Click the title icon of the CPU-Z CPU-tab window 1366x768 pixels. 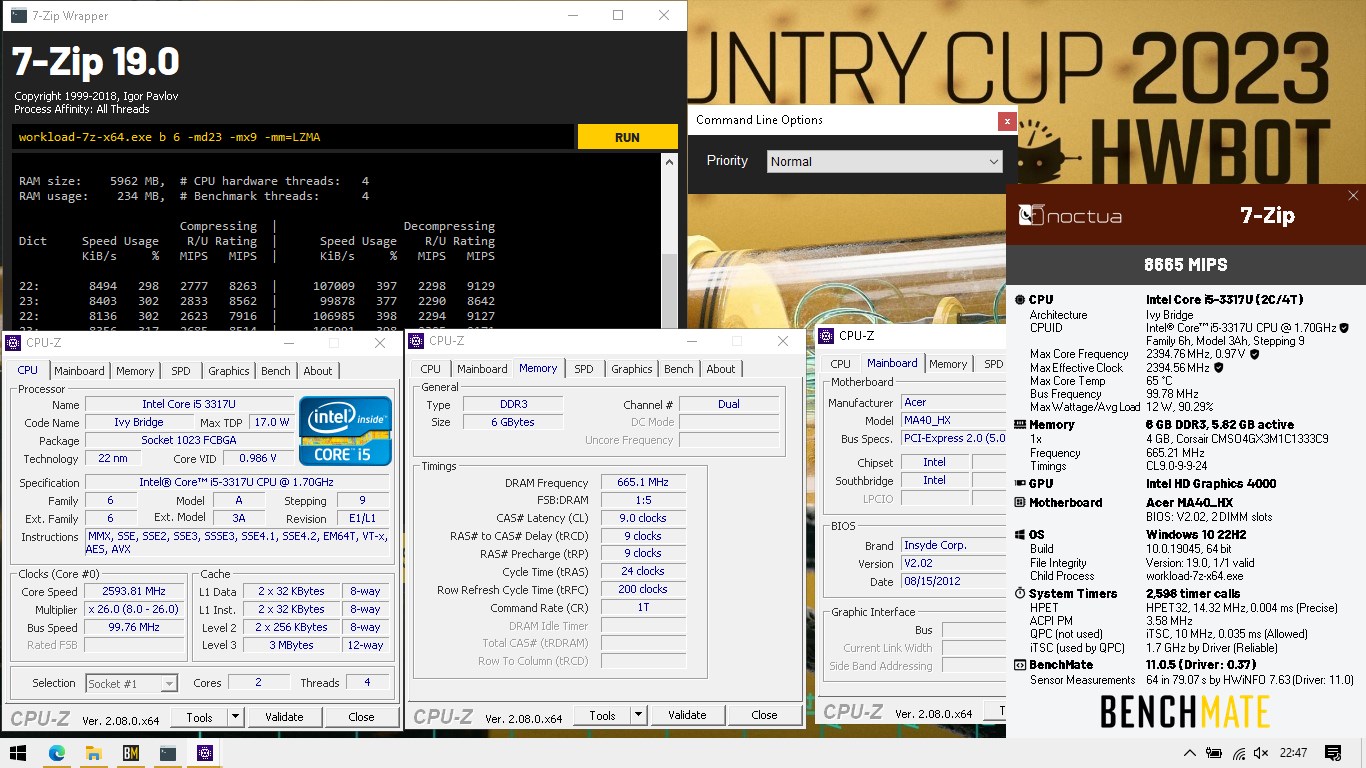coord(13,343)
